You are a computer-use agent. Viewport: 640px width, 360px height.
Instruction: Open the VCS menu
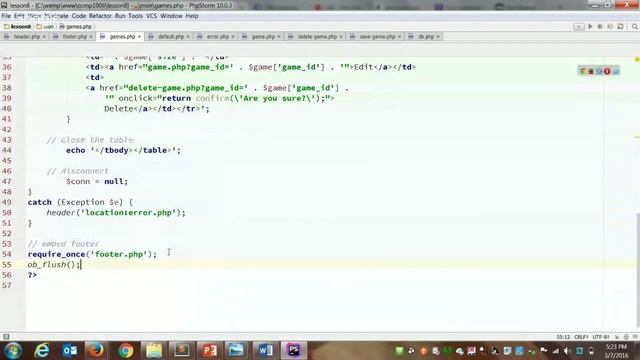(x=151, y=16)
